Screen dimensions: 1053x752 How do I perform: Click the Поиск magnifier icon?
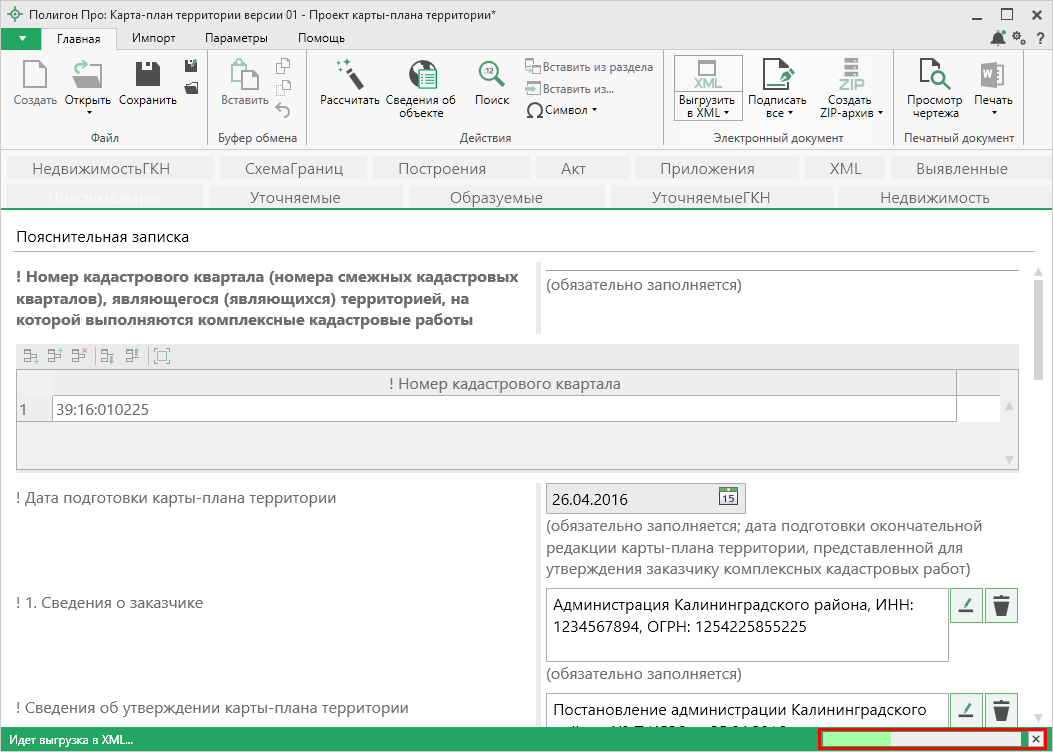pyautogui.click(x=491, y=75)
